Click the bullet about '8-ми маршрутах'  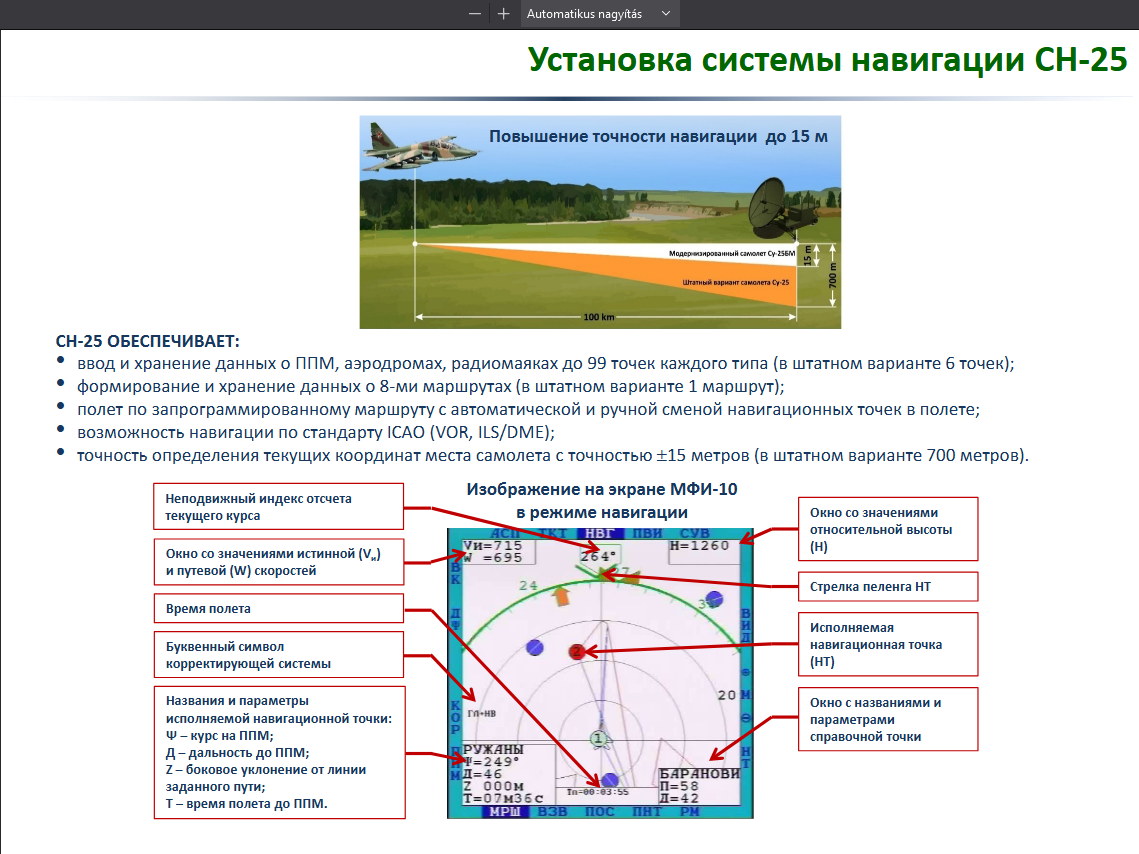(431, 386)
